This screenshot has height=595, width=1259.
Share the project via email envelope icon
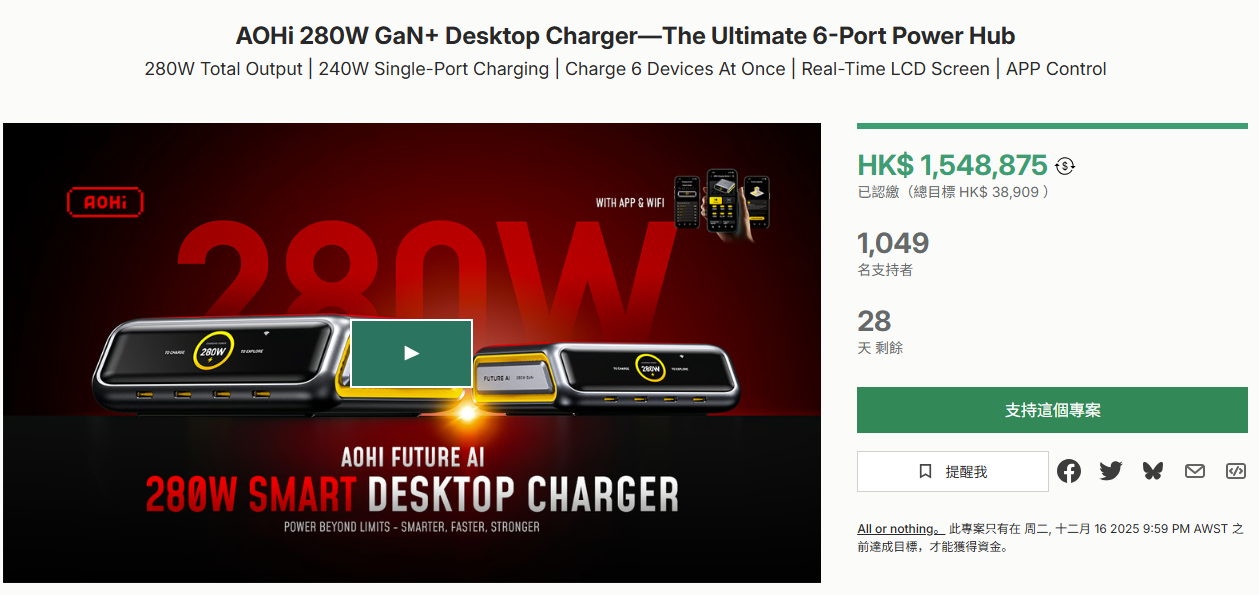pyautogui.click(x=1195, y=471)
